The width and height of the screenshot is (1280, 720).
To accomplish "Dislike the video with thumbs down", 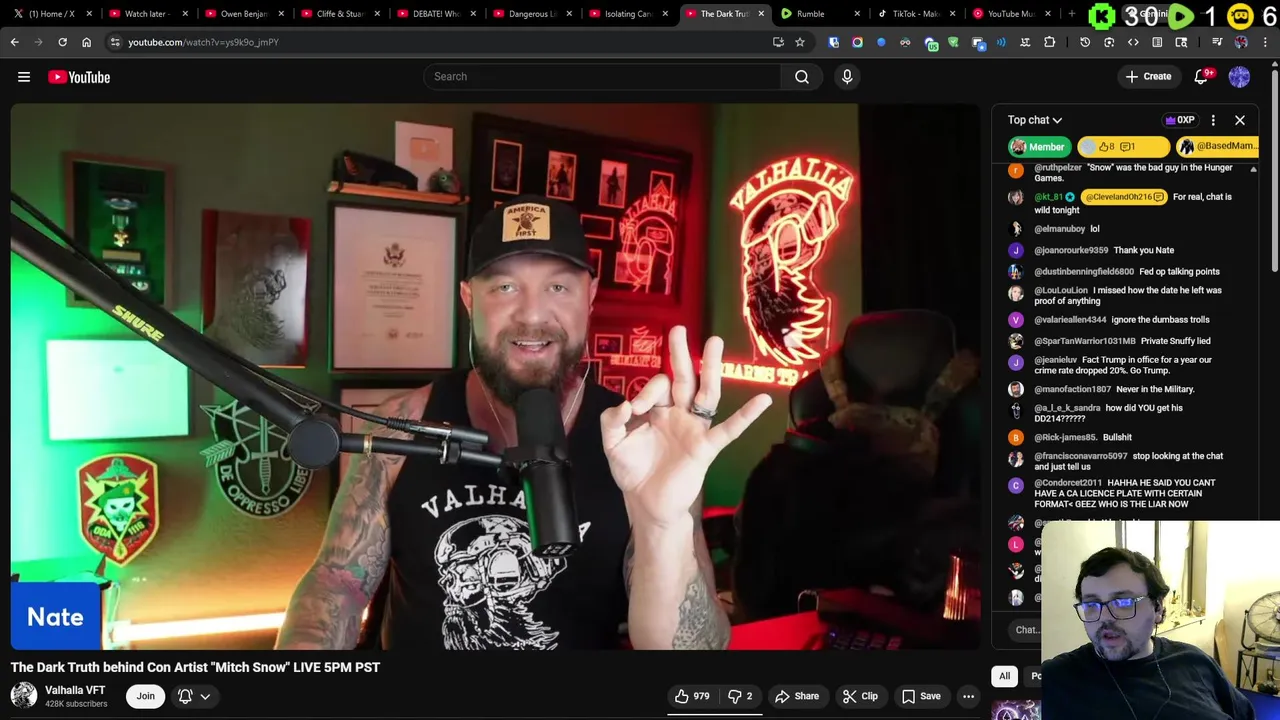I will pos(740,696).
